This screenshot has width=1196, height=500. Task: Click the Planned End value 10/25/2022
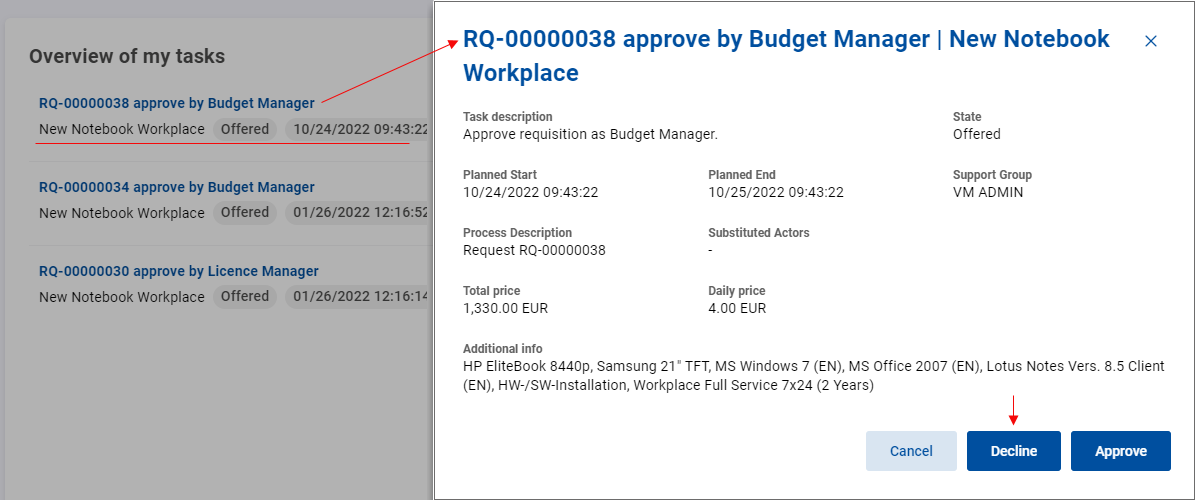point(775,192)
